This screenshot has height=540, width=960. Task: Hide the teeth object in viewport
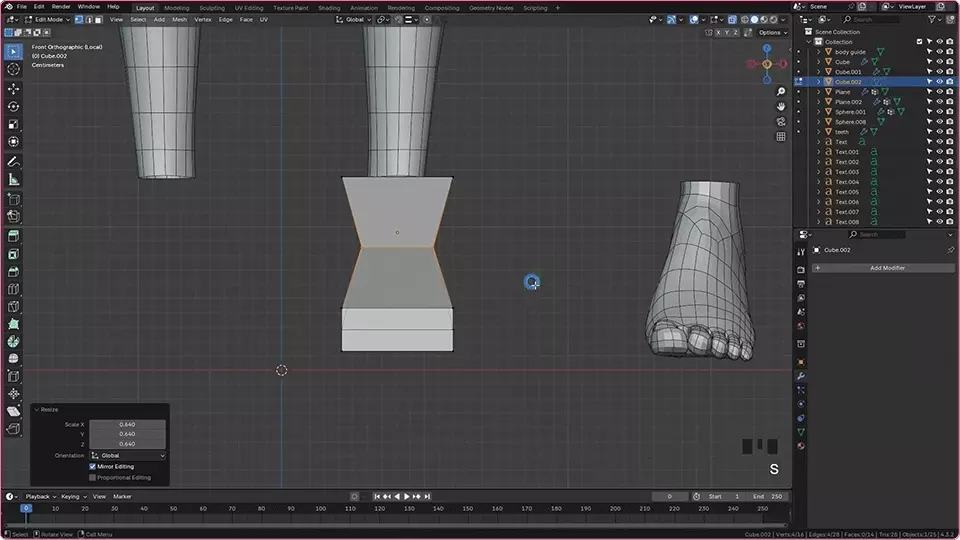click(940, 132)
